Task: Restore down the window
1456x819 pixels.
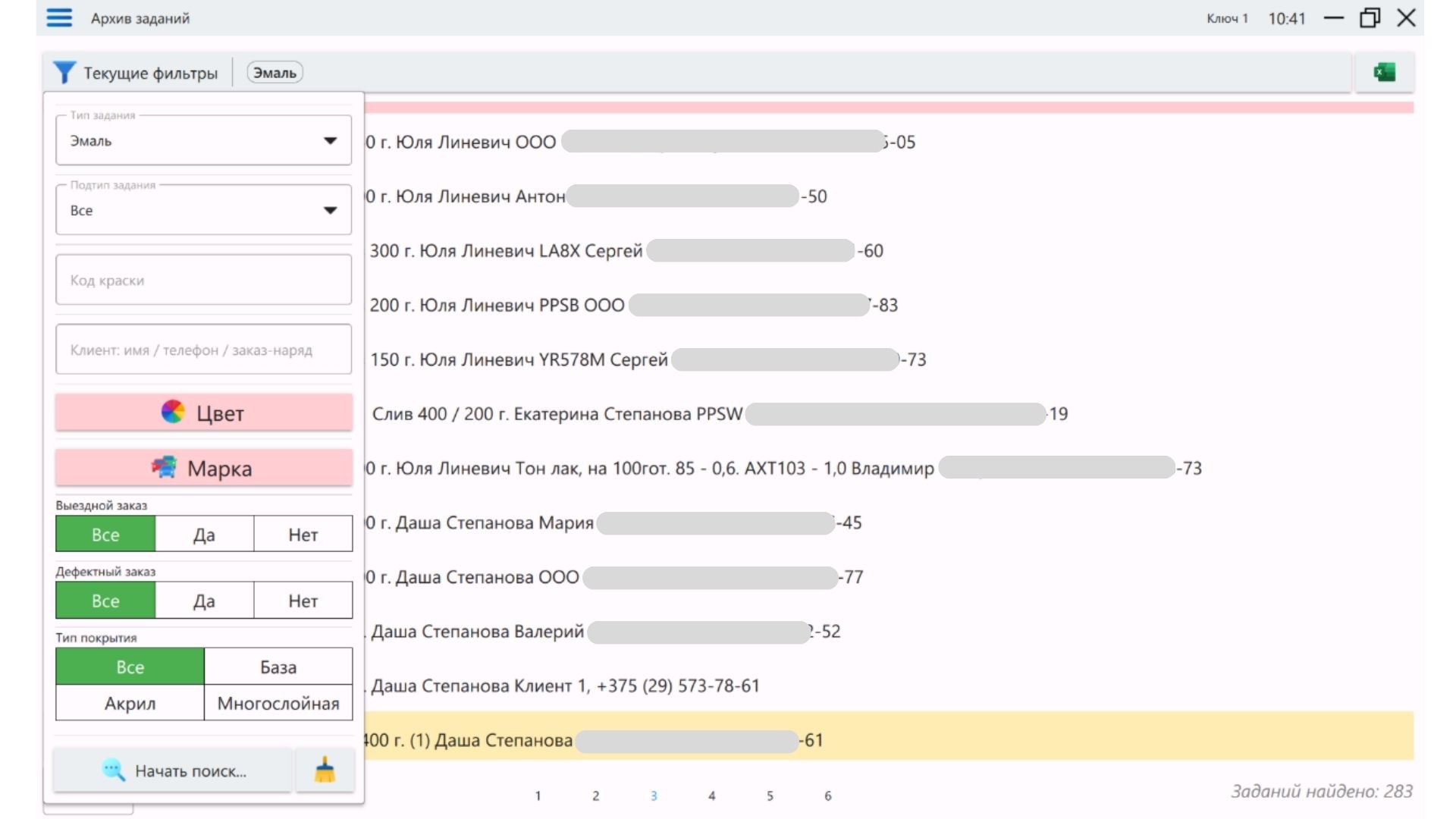Action: pyautogui.click(x=1370, y=18)
